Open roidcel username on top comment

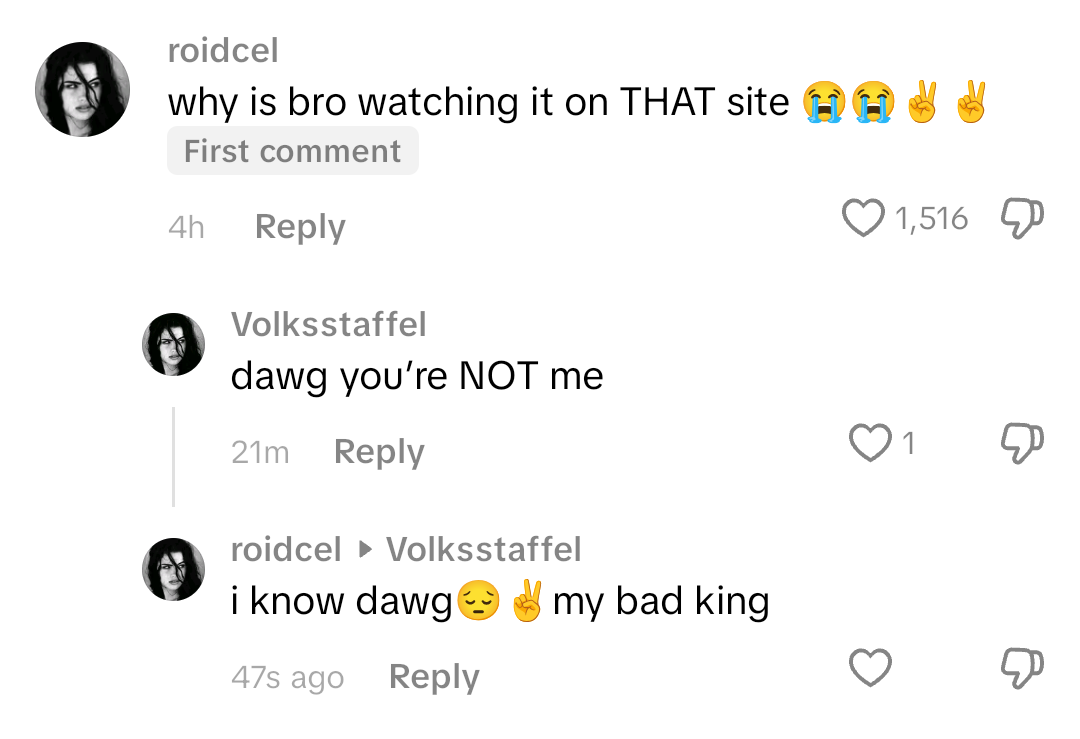point(223,50)
